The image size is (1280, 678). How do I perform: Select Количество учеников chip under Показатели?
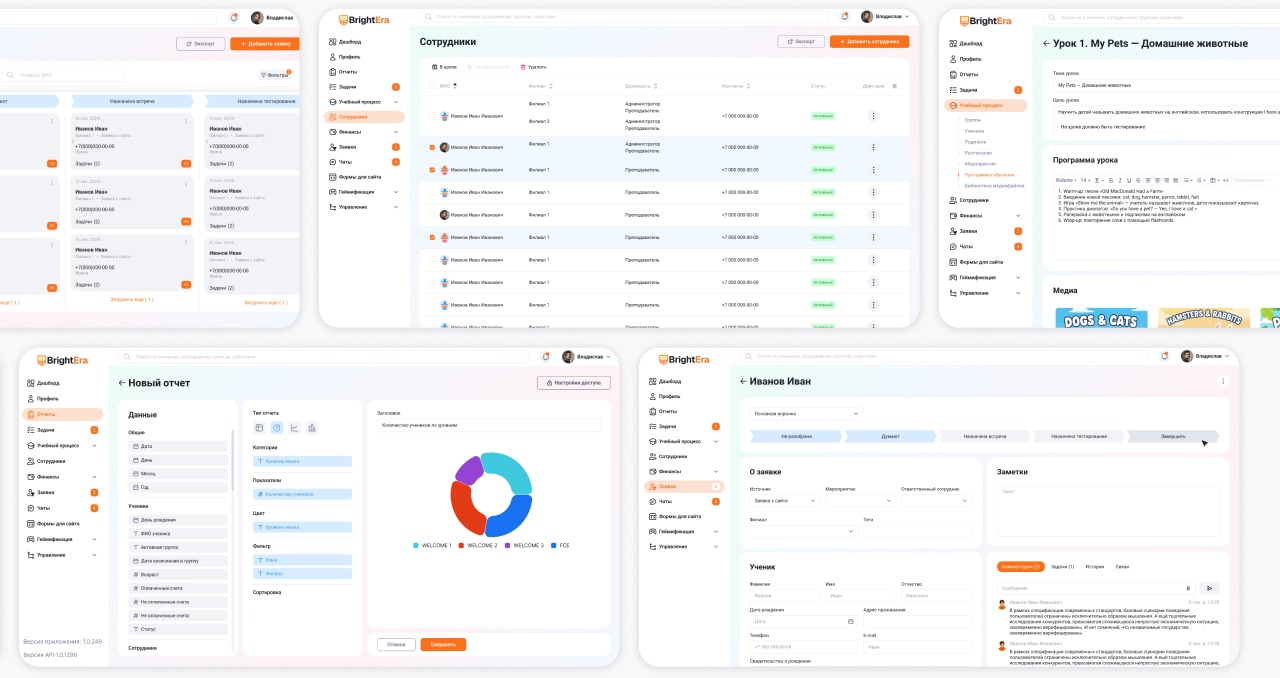click(302, 494)
